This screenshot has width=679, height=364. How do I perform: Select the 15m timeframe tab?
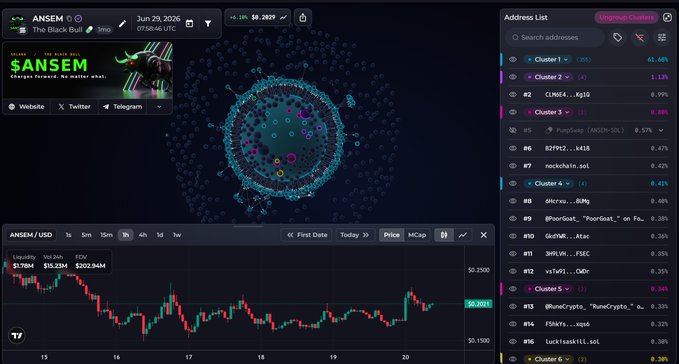pos(106,235)
